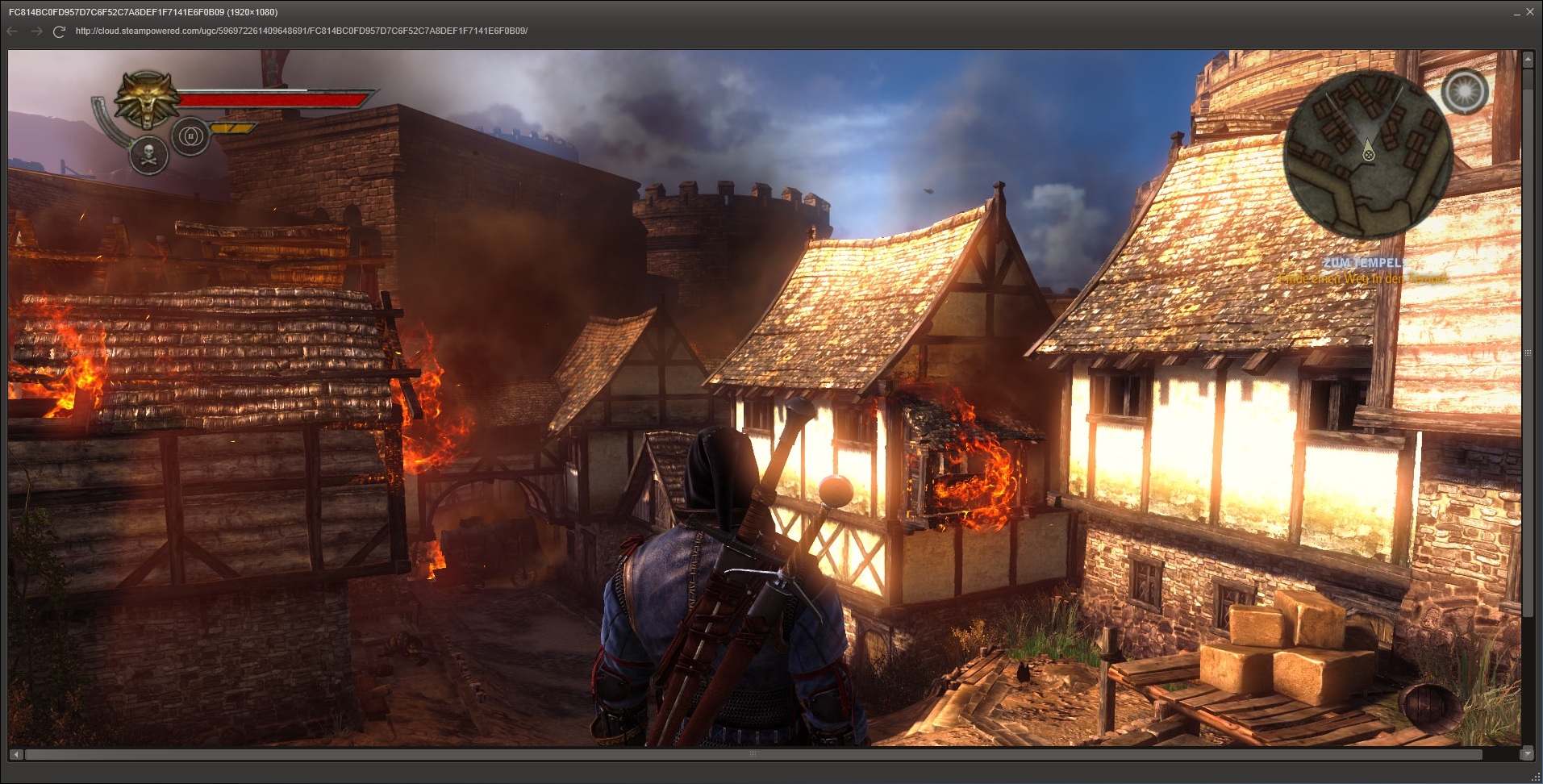Click the steampowered URL address field
Viewport: 1543px width, 784px height.
coord(302,31)
